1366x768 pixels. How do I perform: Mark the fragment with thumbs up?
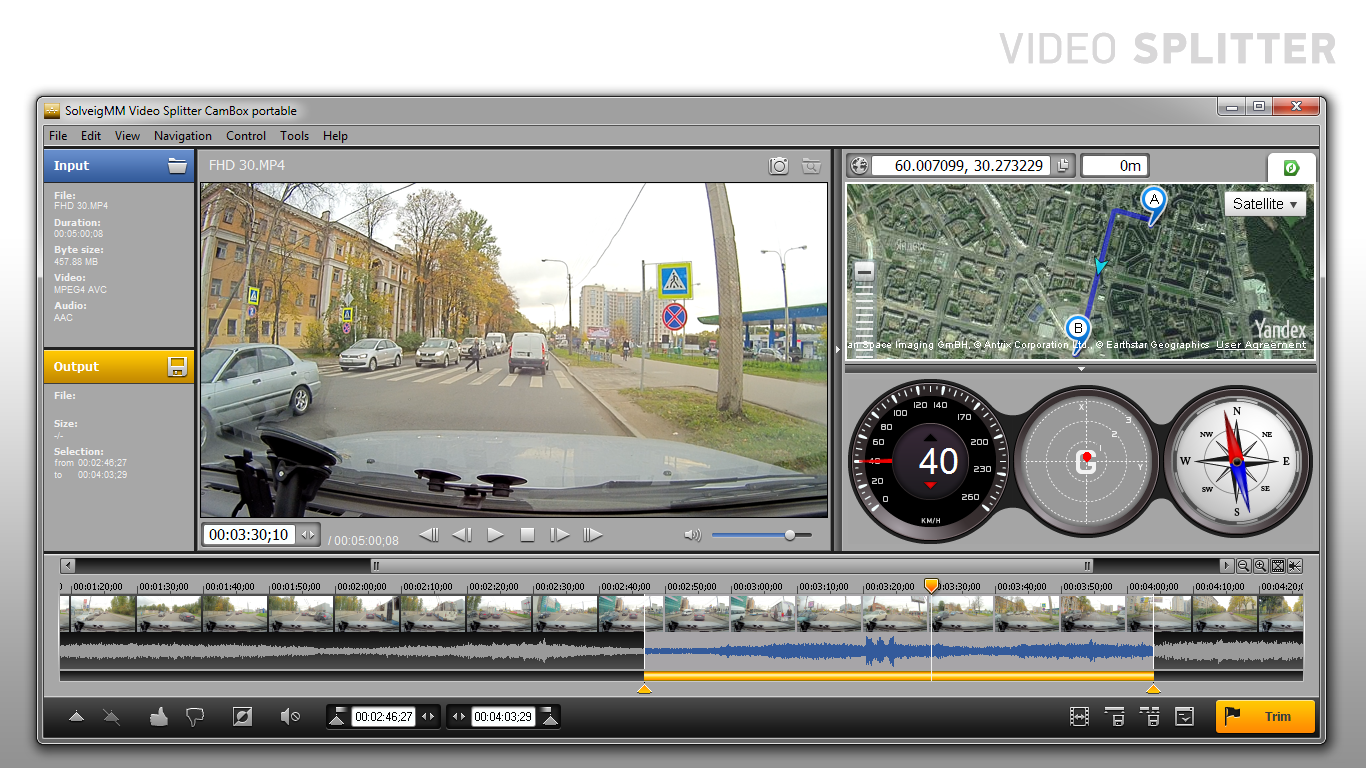[158, 716]
